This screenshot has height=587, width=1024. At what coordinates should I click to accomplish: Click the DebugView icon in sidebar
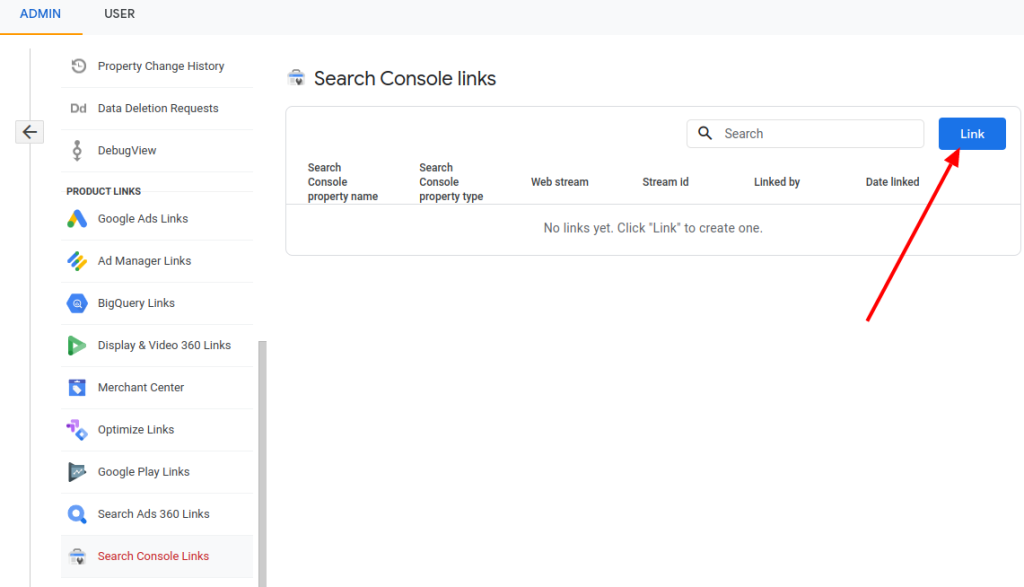pos(78,150)
